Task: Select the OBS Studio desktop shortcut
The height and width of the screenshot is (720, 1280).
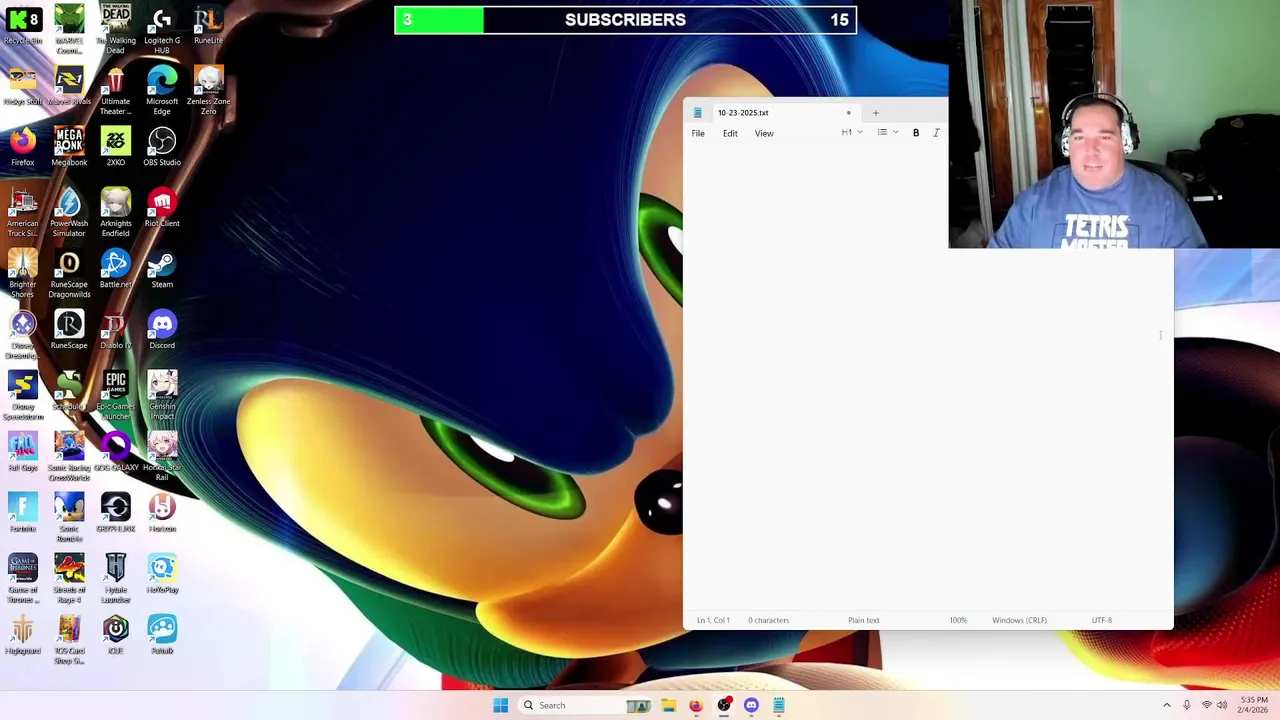Action: [x=162, y=147]
